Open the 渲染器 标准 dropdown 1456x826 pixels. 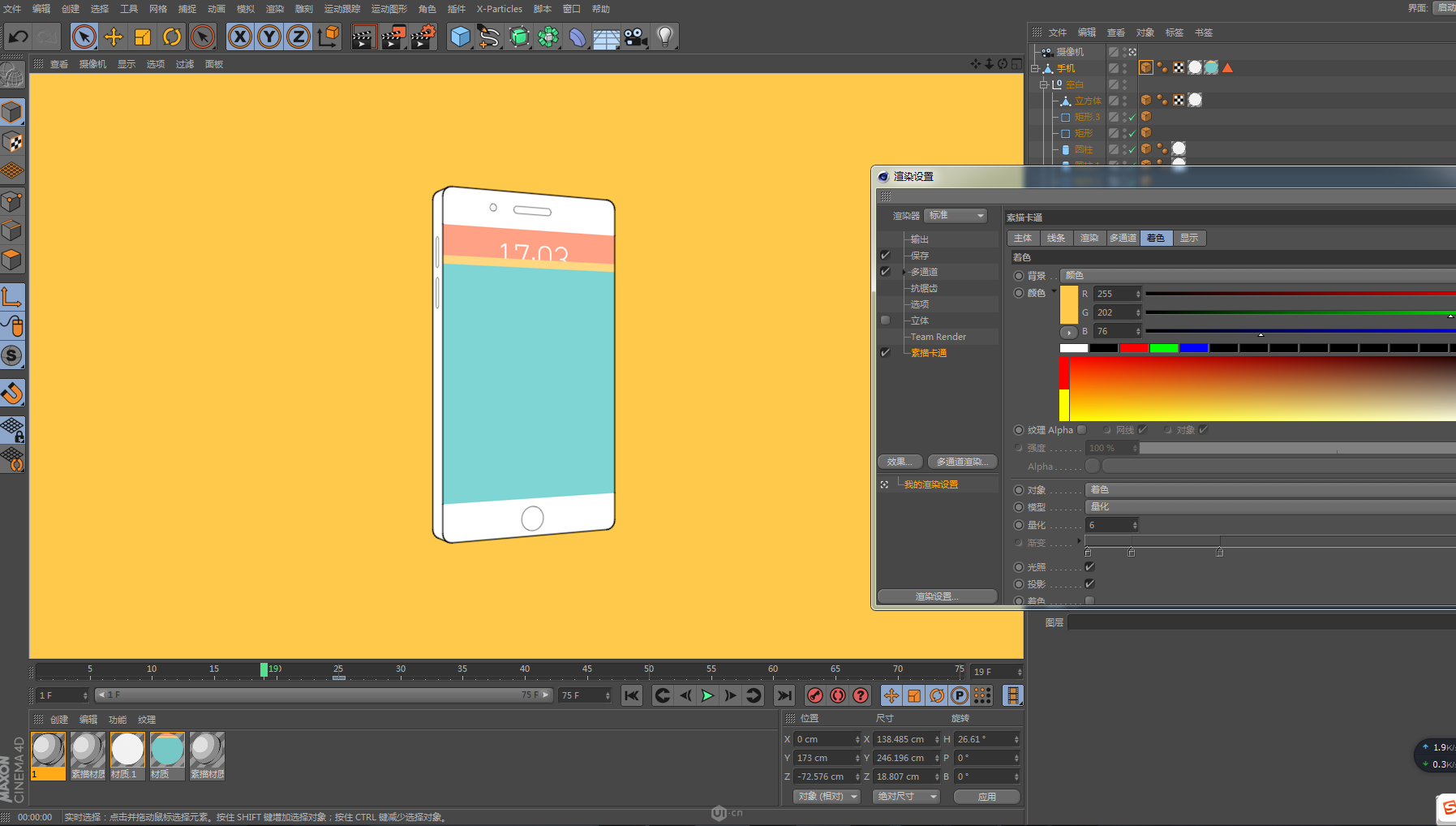tap(956, 216)
